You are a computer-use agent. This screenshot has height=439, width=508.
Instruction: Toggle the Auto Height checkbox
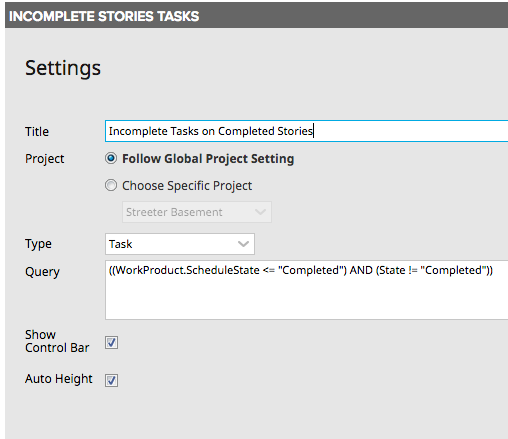(111, 380)
